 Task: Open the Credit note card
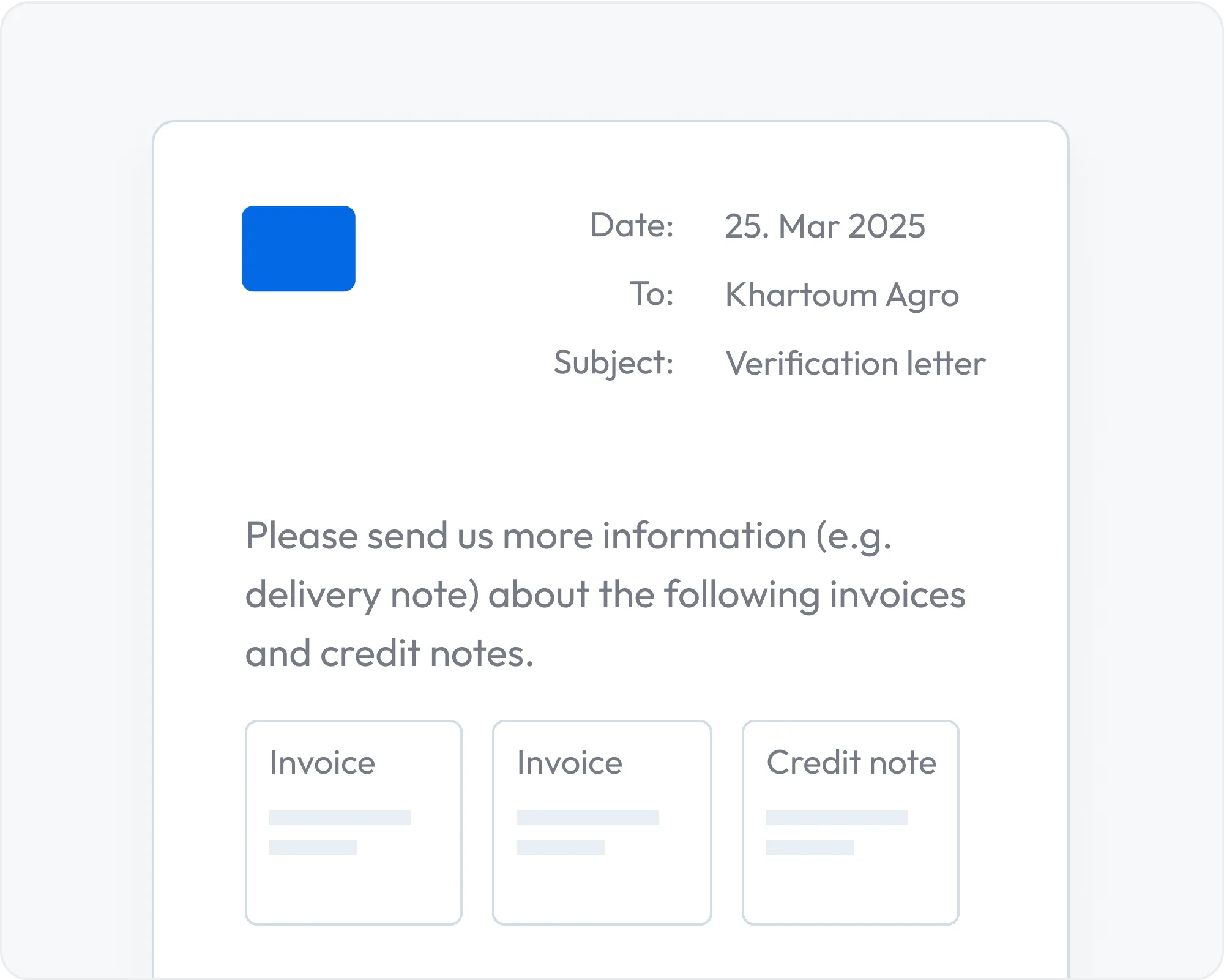[x=851, y=823]
